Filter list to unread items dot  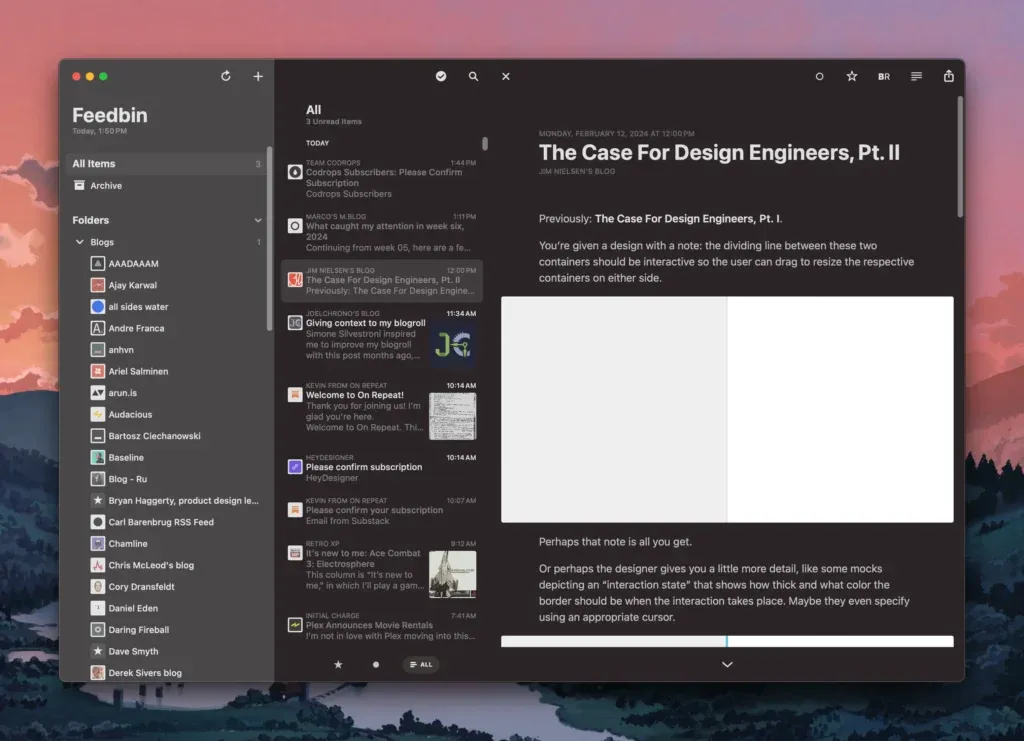[x=376, y=665]
